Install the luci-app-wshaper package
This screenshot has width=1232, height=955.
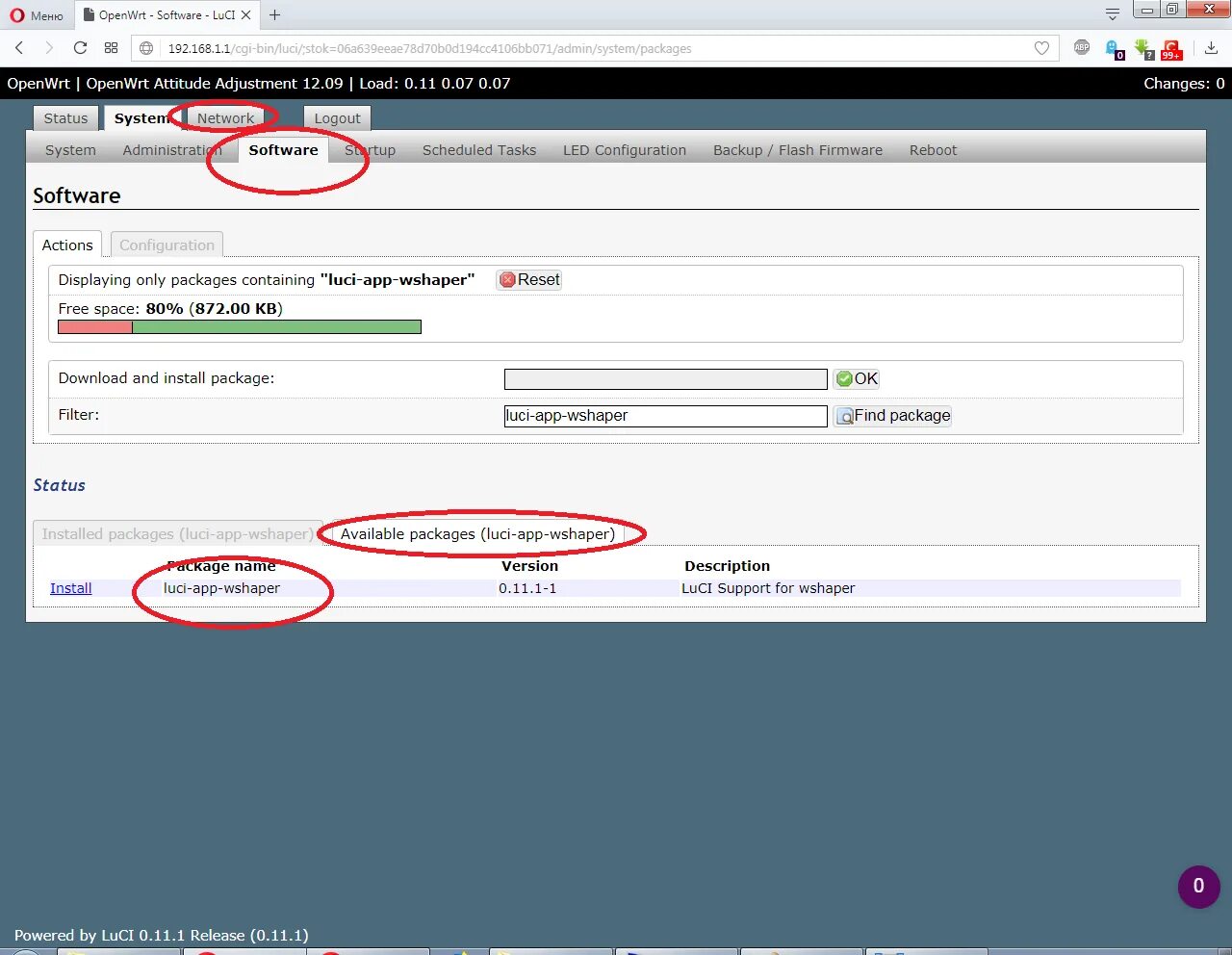click(x=71, y=588)
